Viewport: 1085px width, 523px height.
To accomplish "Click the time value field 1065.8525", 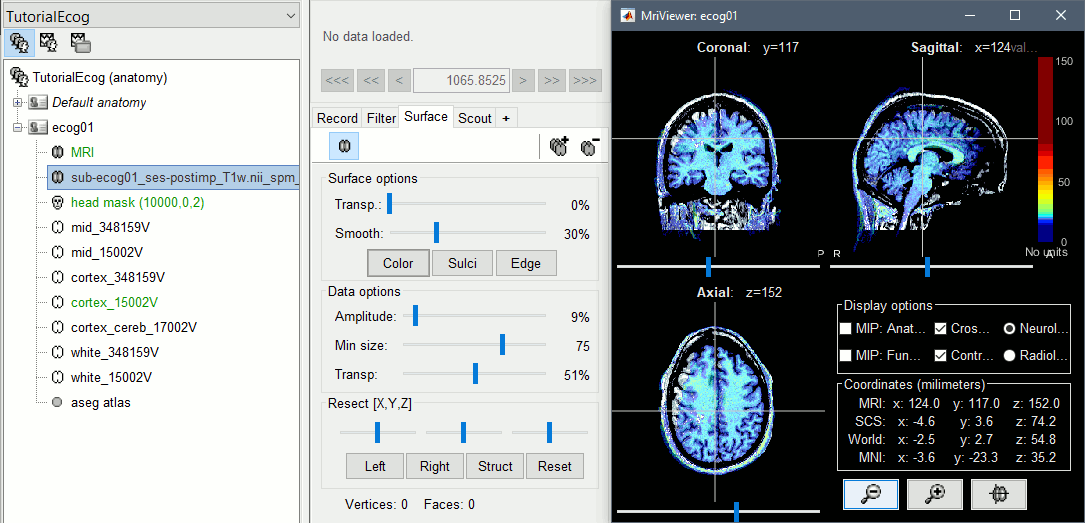I will pyautogui.click(x=461, y=79).
